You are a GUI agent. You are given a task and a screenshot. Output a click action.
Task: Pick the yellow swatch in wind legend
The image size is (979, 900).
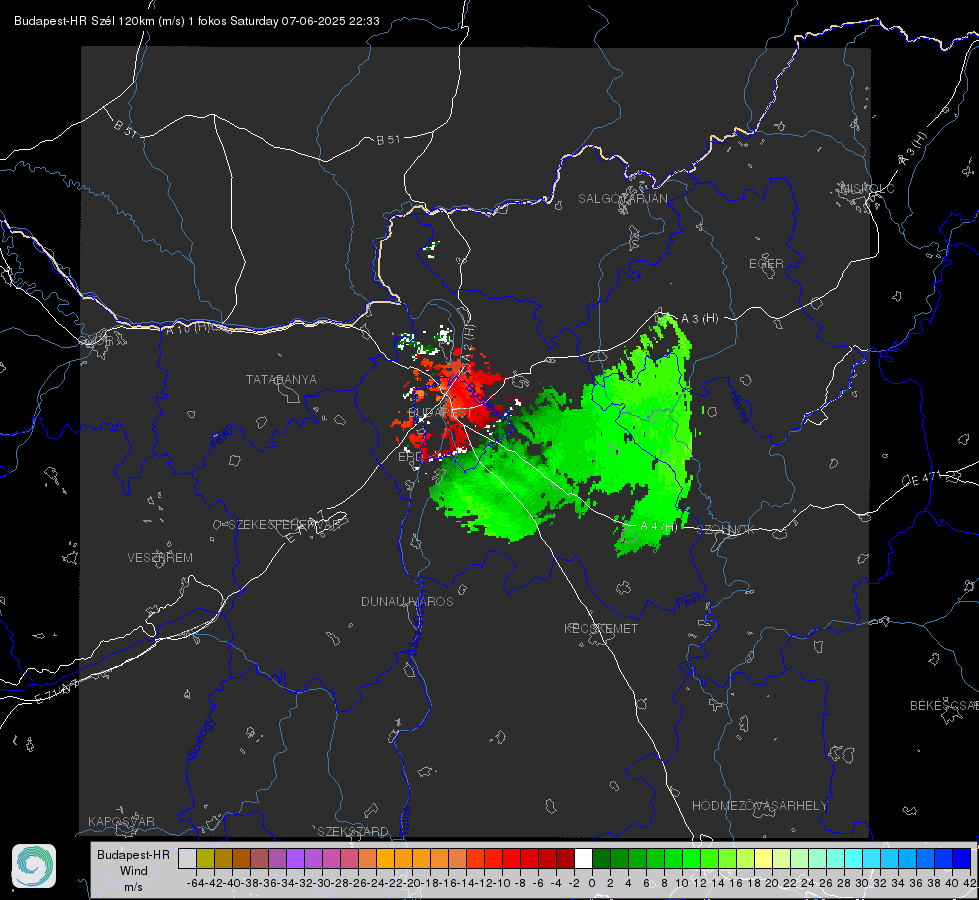(x=764, y=858)
